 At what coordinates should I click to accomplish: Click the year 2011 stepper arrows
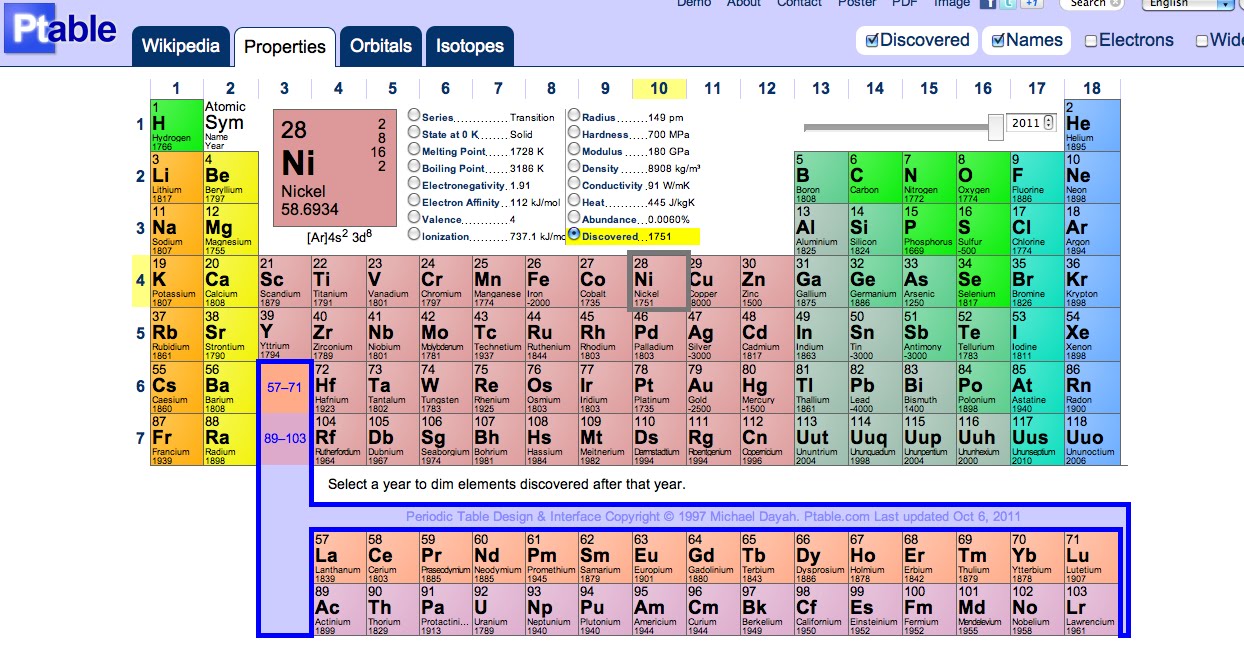(1048, 123)
